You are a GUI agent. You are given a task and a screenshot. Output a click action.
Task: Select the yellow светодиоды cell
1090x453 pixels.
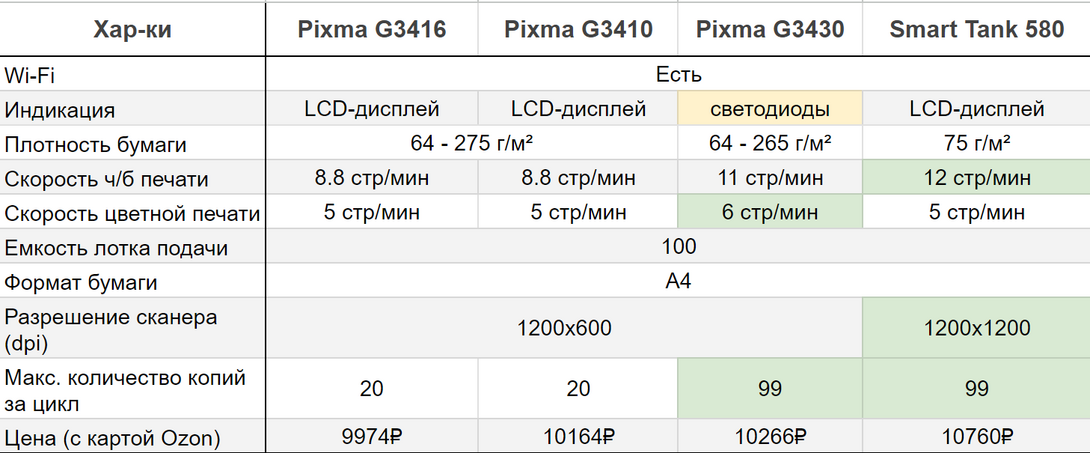(769, 109)
